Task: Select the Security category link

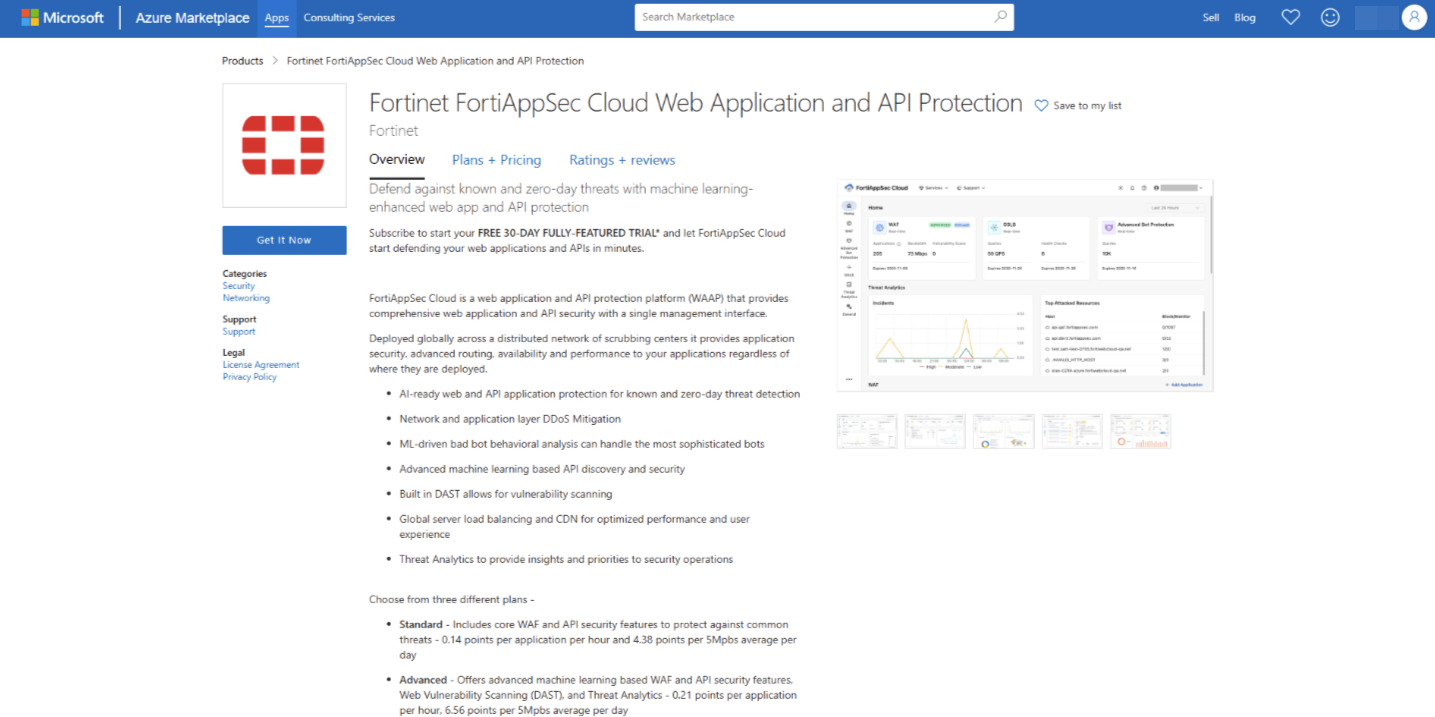Action: (x=238, y=286)
